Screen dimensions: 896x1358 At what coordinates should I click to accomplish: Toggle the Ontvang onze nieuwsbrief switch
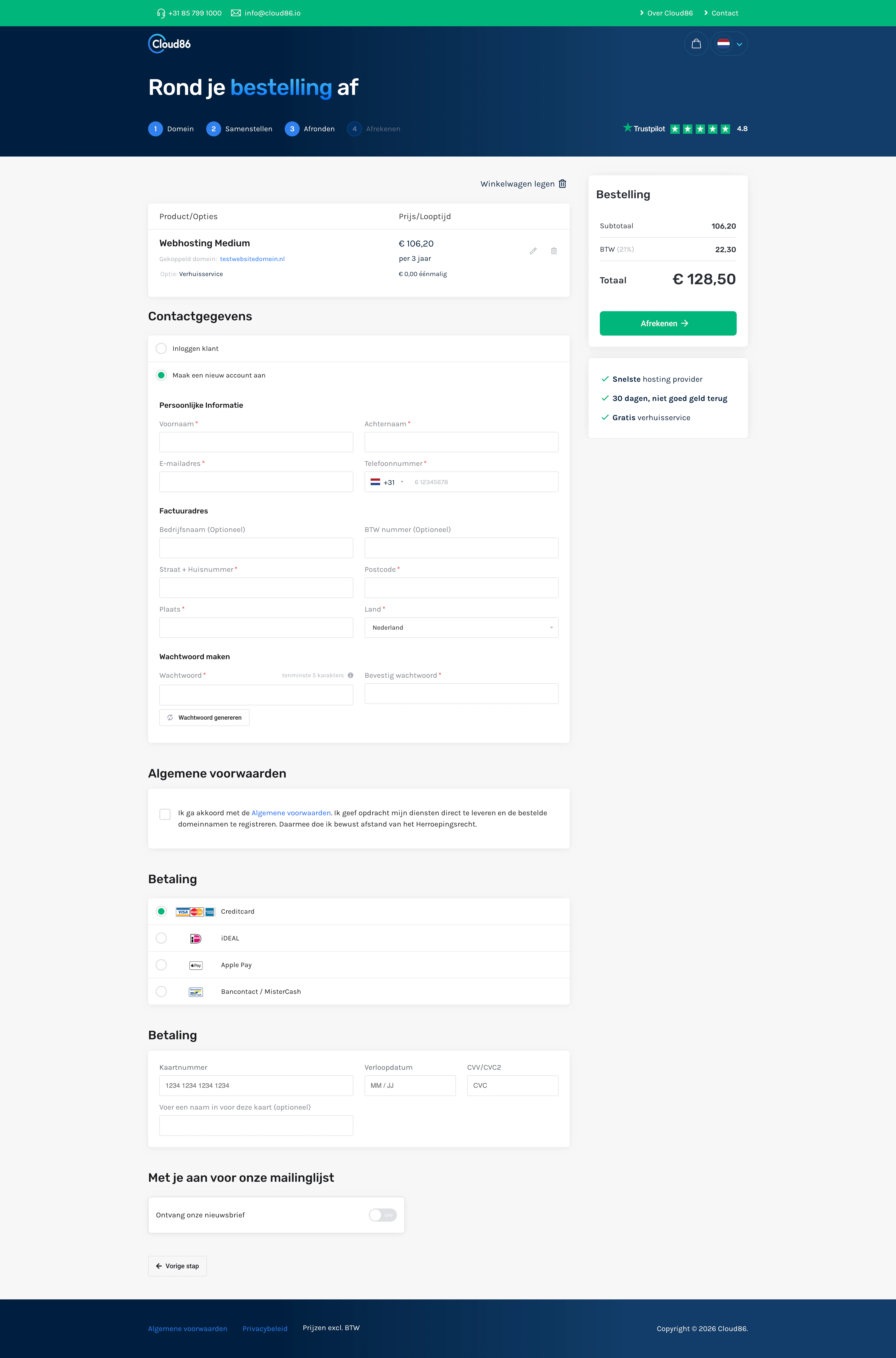(382, 1215)
